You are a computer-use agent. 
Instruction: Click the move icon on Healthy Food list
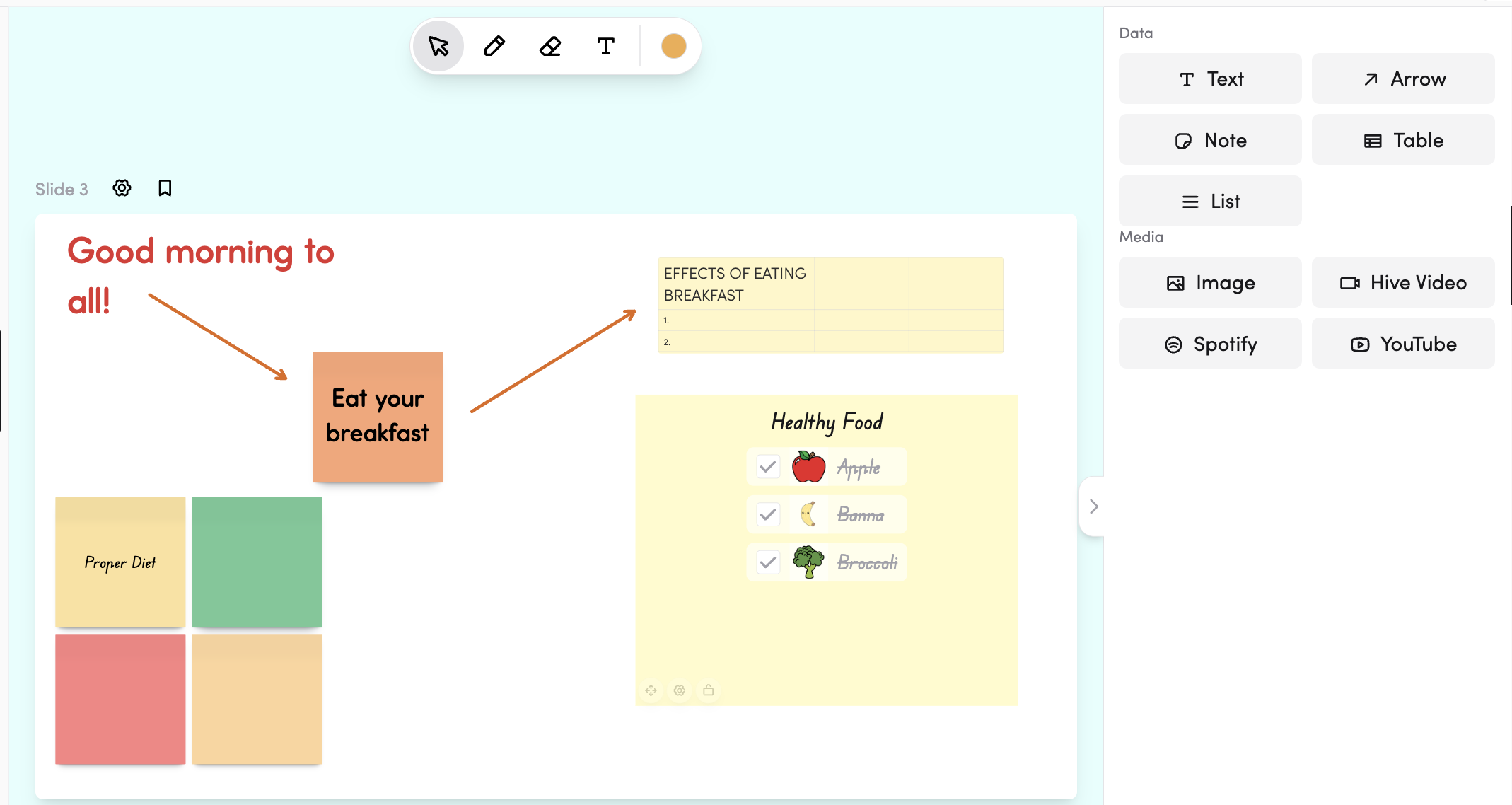pyautogui.click(x=651, y=690)
